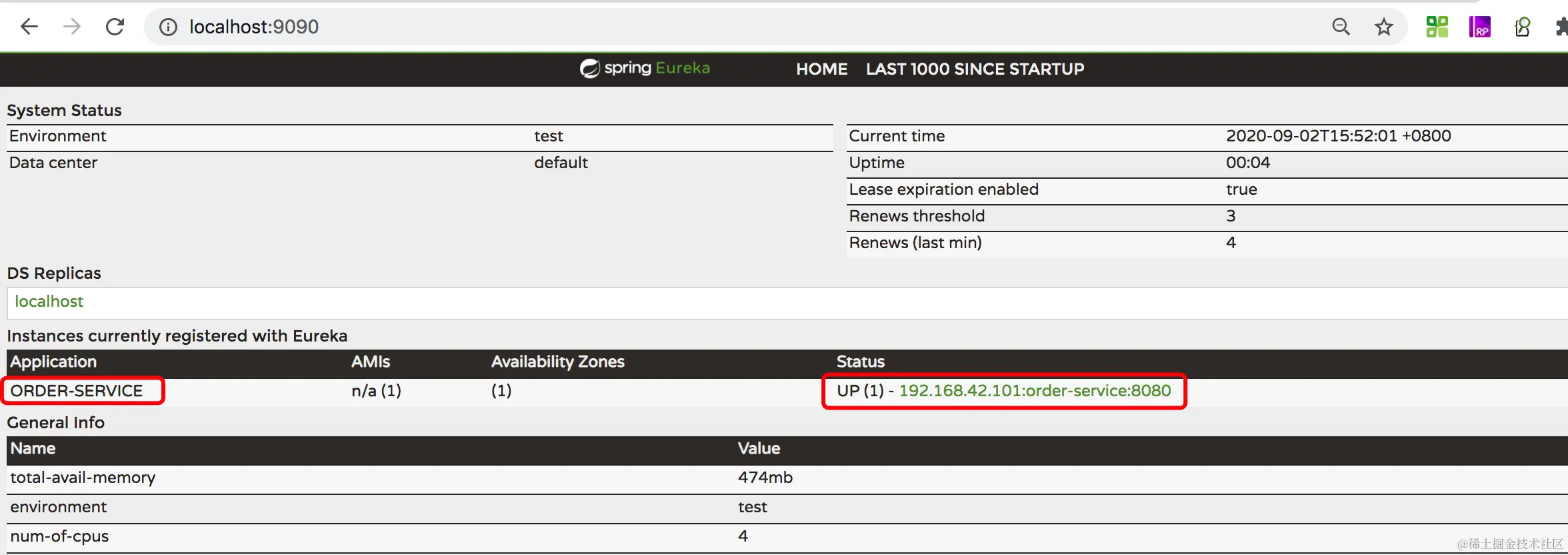Go to the HOME navigation item
Screen dimensions: 1568x555
pos(821,69)
